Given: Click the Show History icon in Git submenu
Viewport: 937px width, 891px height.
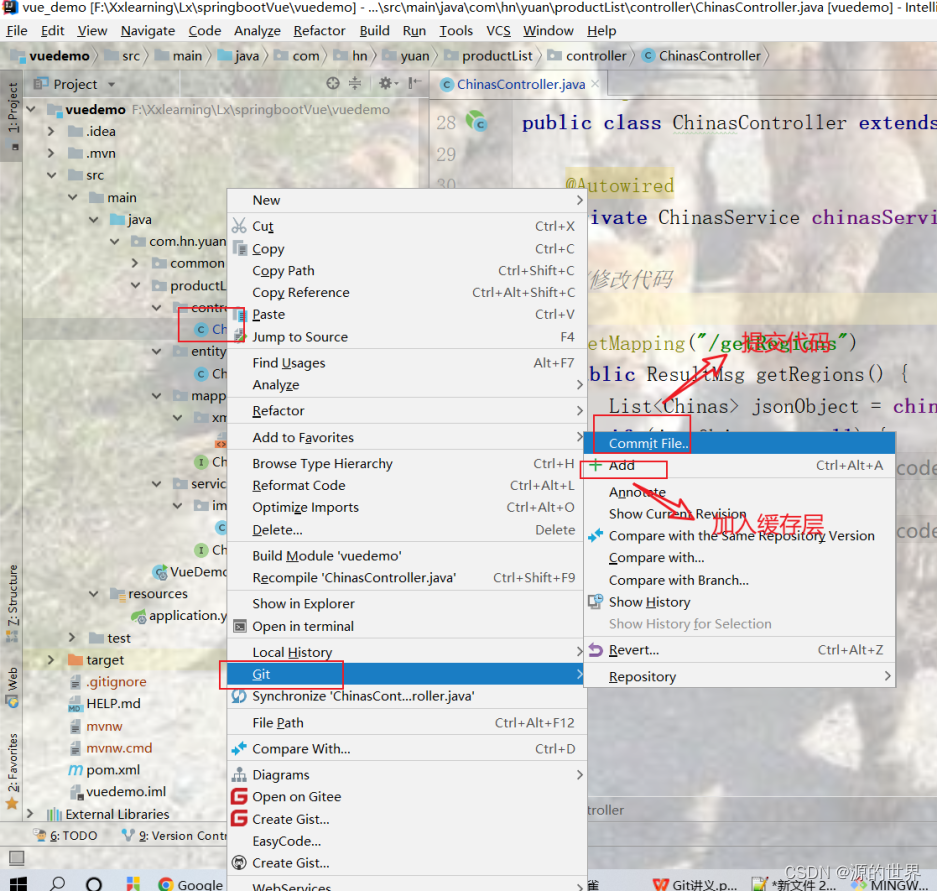Looking at the screenshot, I should point(595,601).
